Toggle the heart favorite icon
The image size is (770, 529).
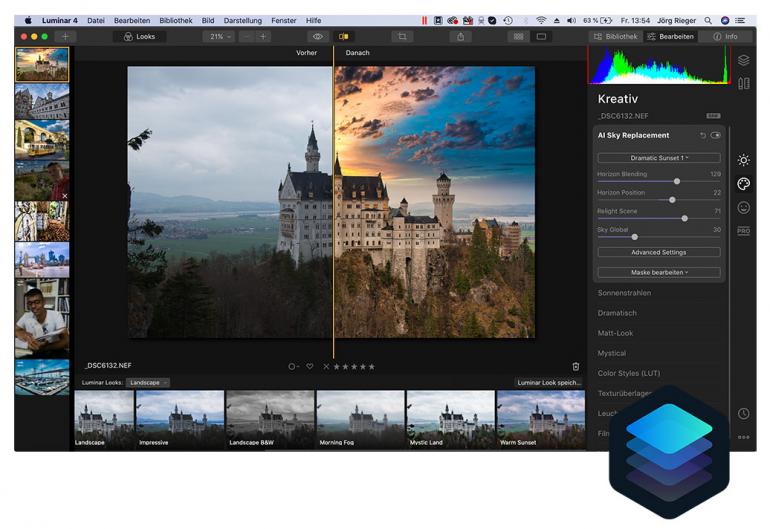pos(310,366)
